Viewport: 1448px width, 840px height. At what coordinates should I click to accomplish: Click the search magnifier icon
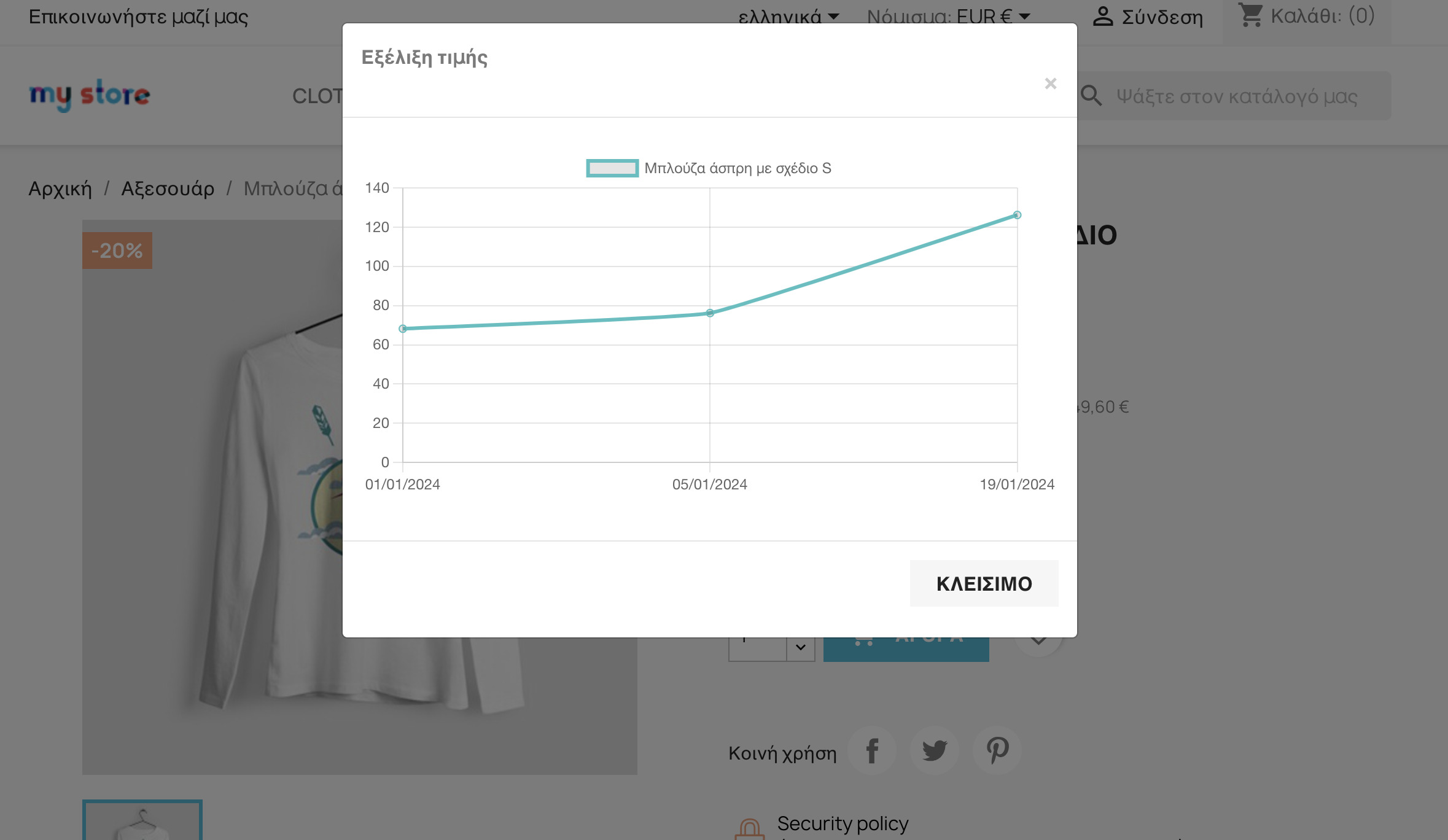[1091, 96]
